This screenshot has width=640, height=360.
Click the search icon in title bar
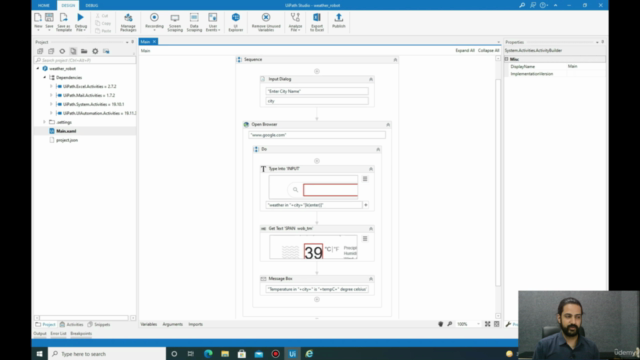pos(522,5)
